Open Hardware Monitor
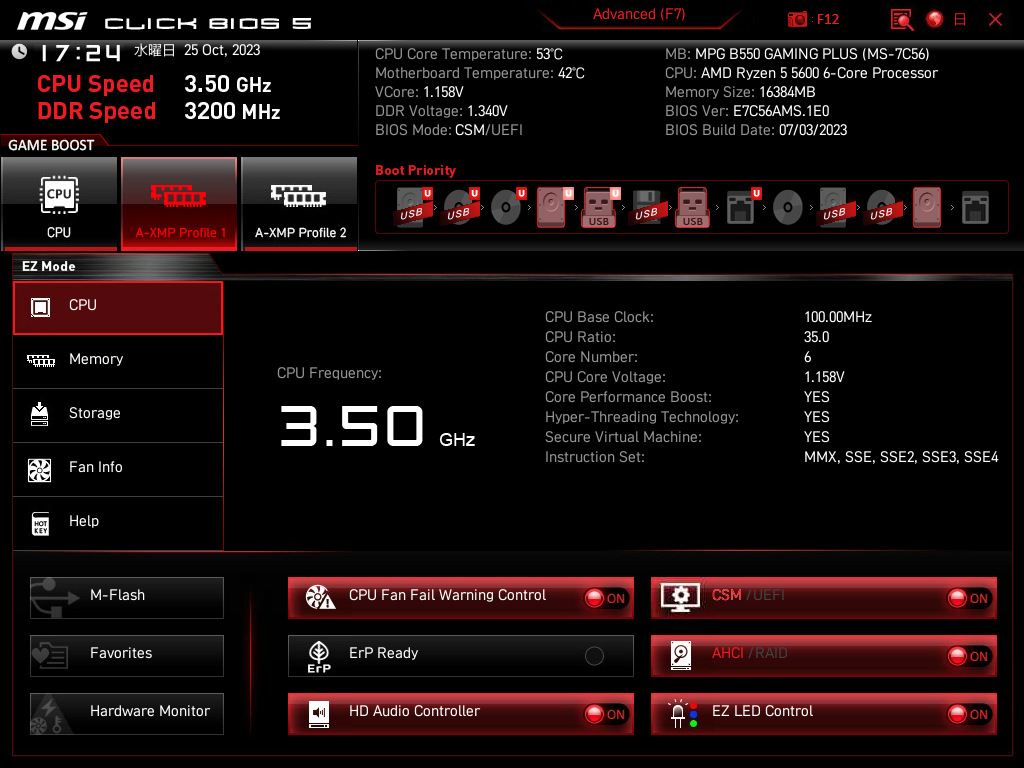 [x=126, y=712]
